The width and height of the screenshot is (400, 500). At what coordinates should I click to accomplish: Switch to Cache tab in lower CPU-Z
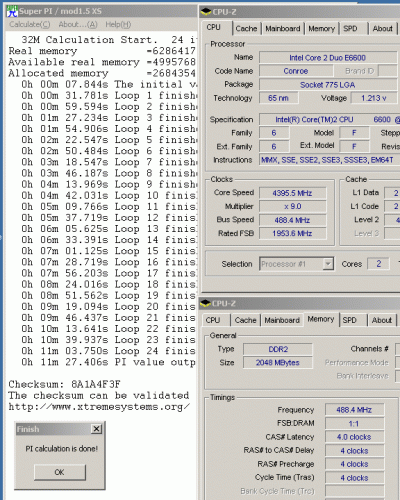245,320
